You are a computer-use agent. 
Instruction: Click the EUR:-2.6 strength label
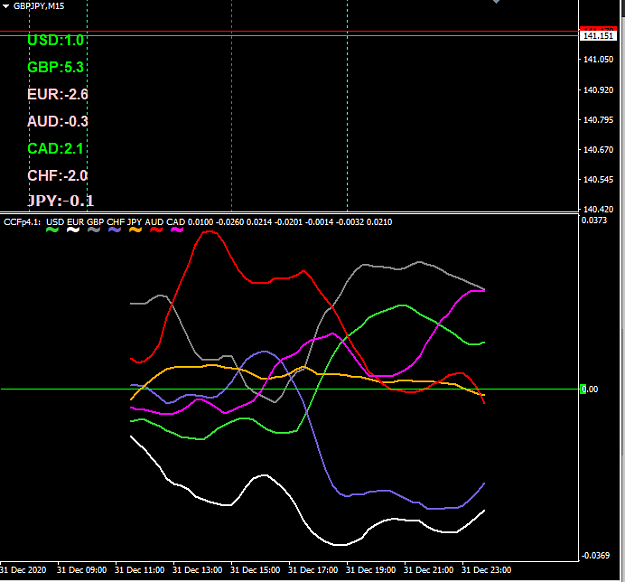[58, 94]
